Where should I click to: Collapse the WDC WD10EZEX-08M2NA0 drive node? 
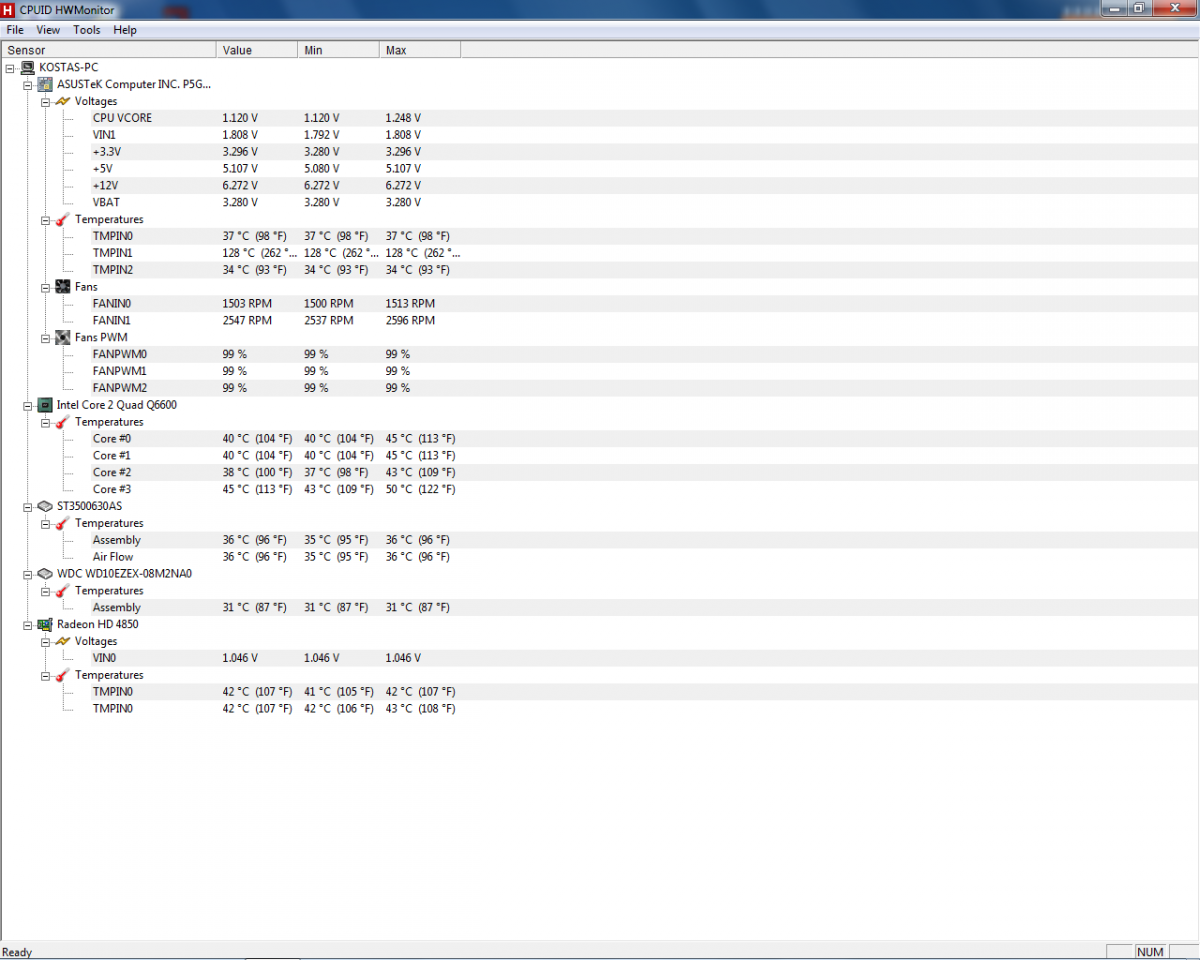pos(28,574)
